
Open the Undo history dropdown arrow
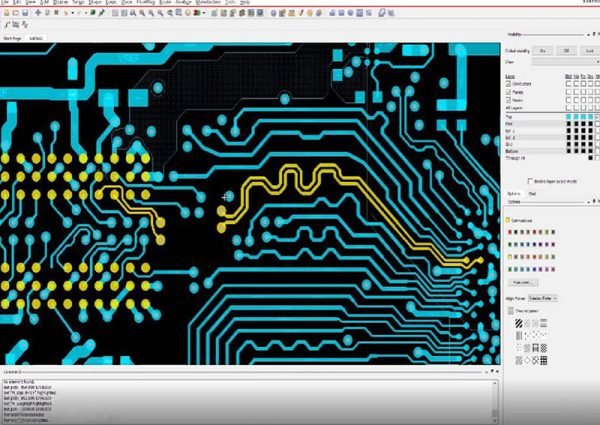click(x=72, y=13)
